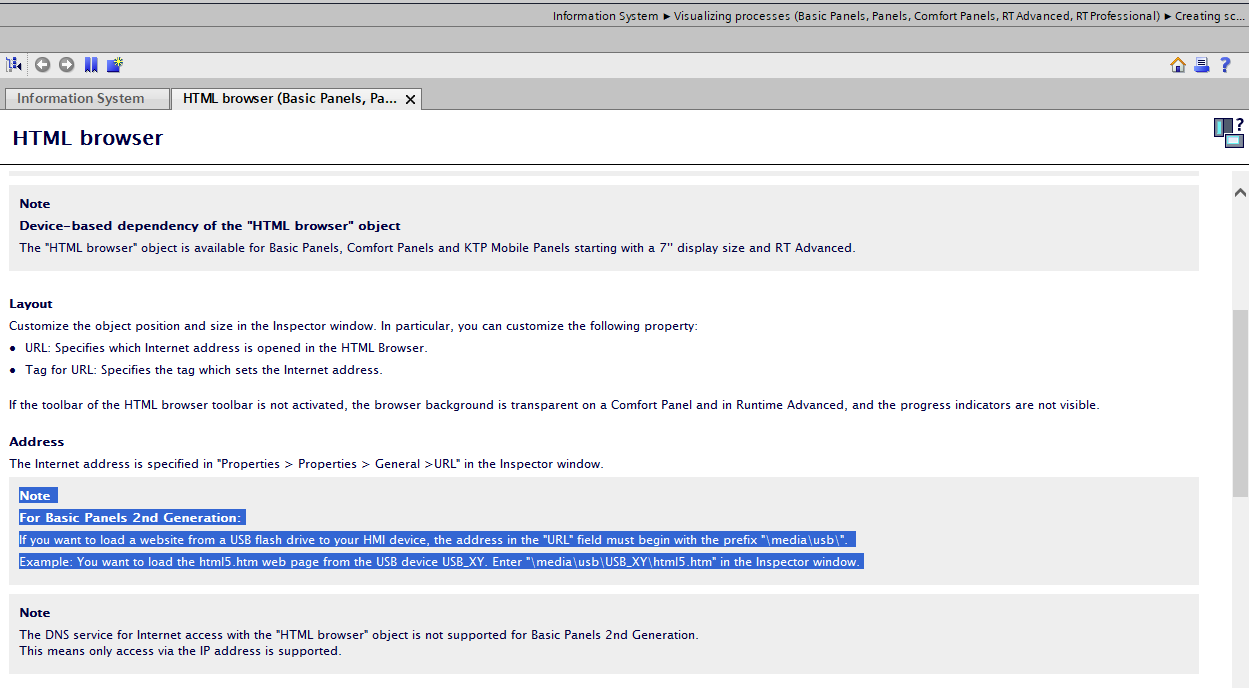Click the "HTML browser" page heading
The width and height of the screenshot is (1249, 688).
[88, 138]
